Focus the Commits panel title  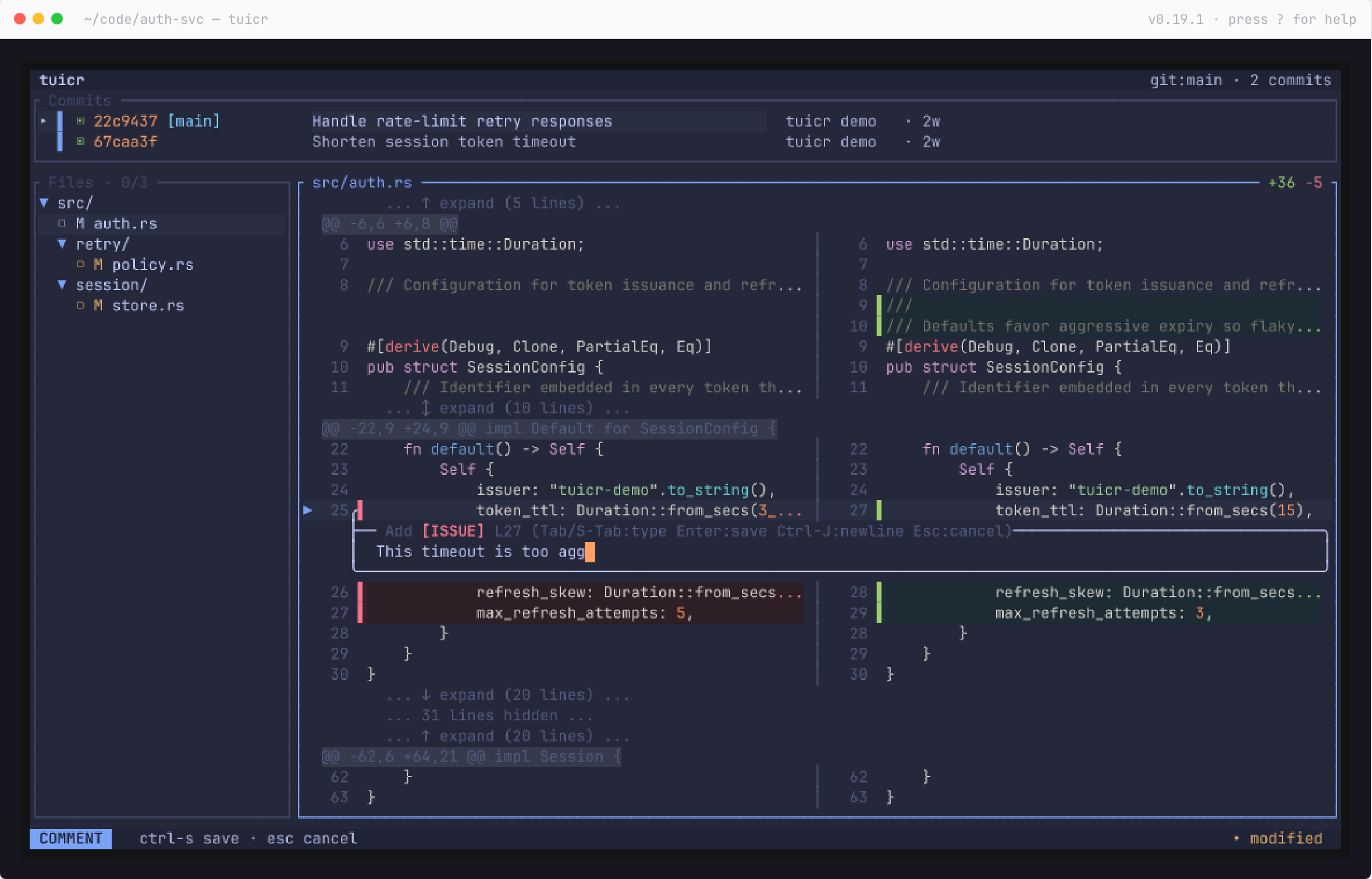pos(80,101)
